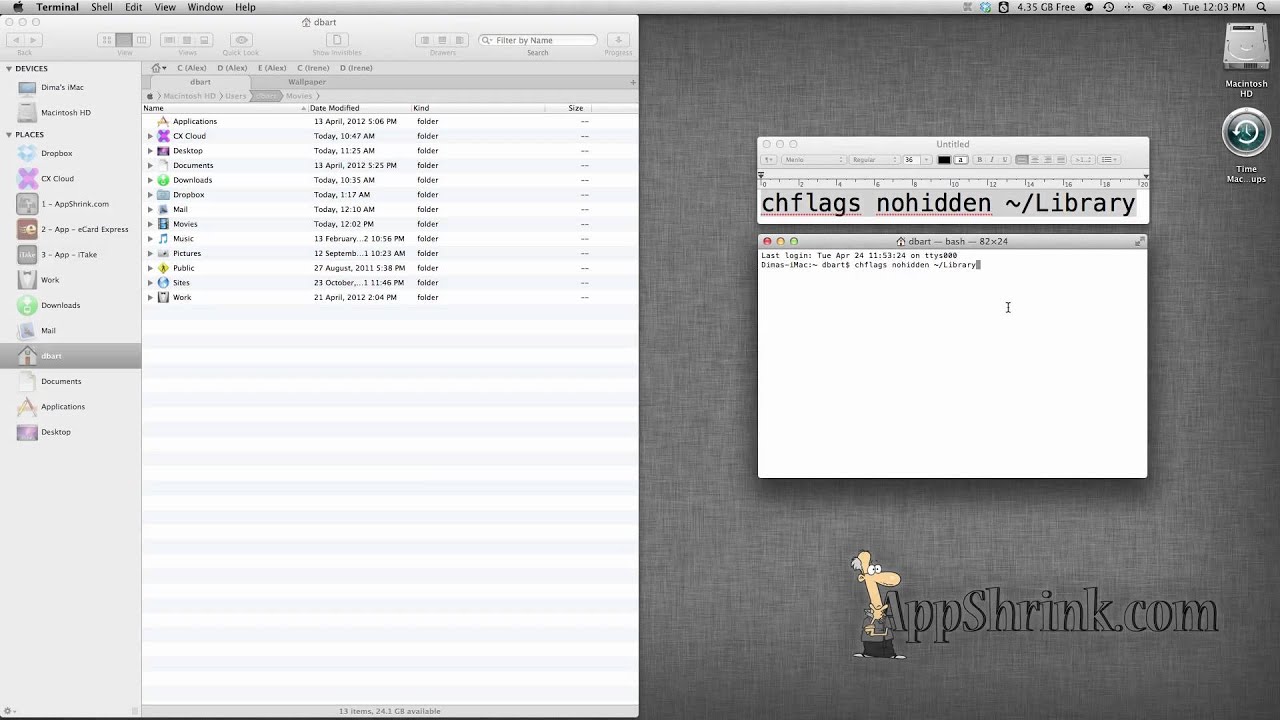The image size is (1280, 720).
Task: Click the Back arrow in file browser toolbar
Action: (x=16, y=40)
